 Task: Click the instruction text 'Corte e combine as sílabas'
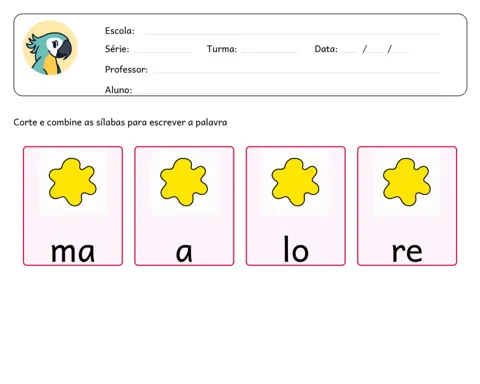pyautogui.click(x=70, y=123)
